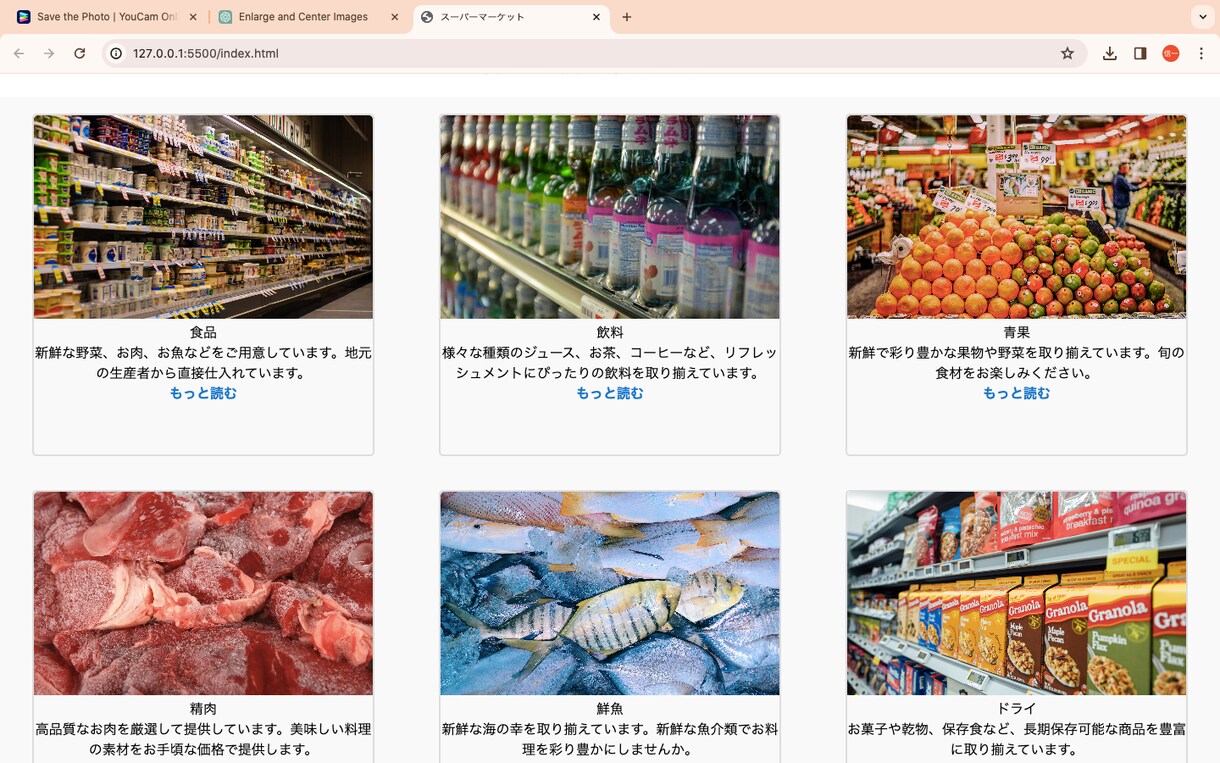Screen dimensions: 1220x763
Task: Click the 青果 card title
Action: [1016, 332]
